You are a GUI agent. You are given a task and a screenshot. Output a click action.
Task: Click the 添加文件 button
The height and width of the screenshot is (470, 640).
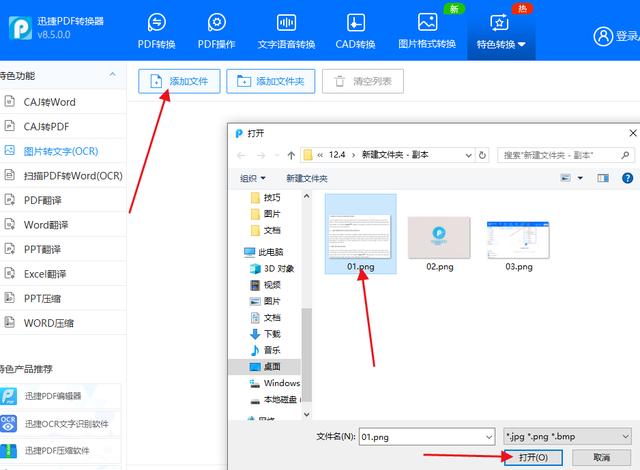pyautogui.click(x=179, y=81)
